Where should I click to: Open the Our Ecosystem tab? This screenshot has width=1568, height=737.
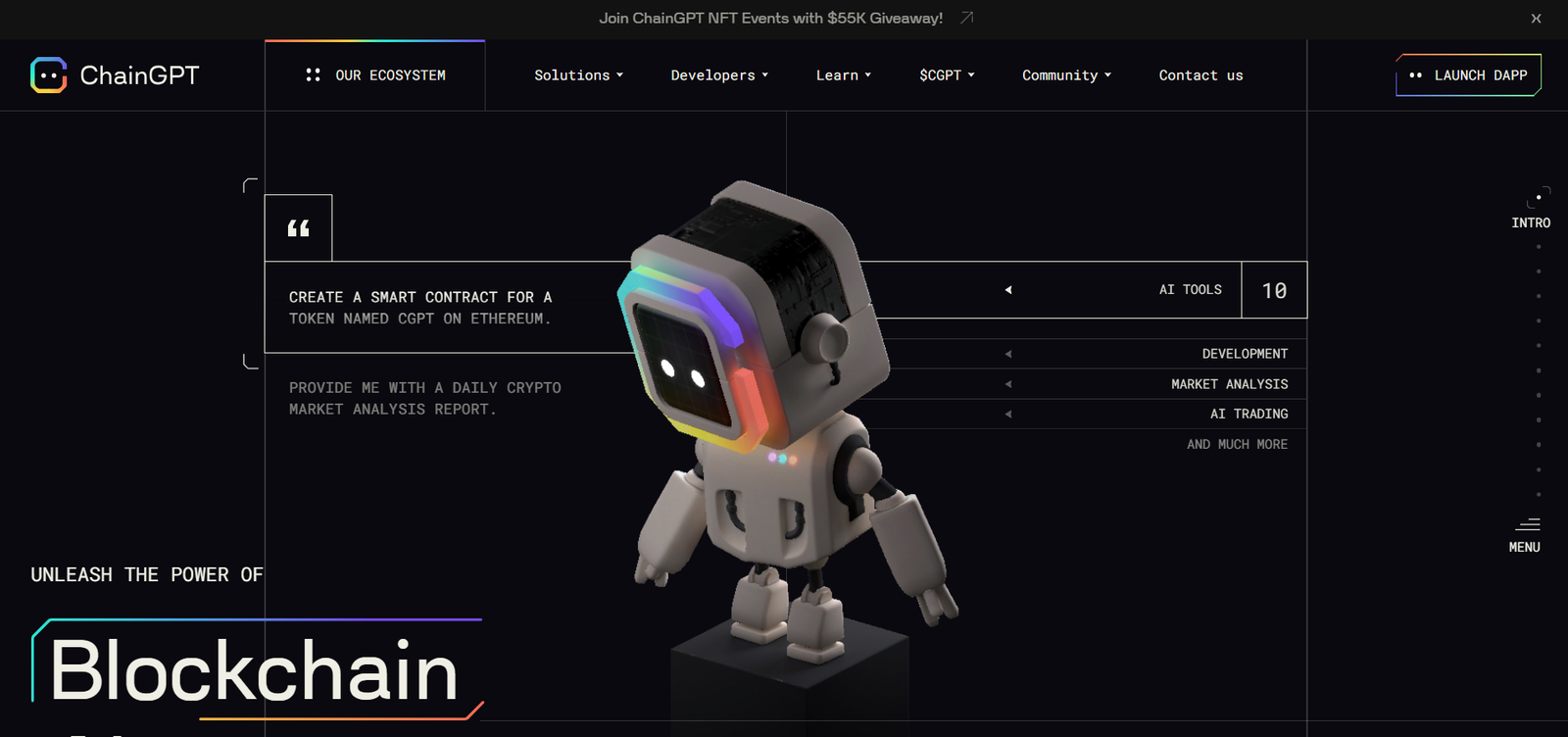coord(390,75)
